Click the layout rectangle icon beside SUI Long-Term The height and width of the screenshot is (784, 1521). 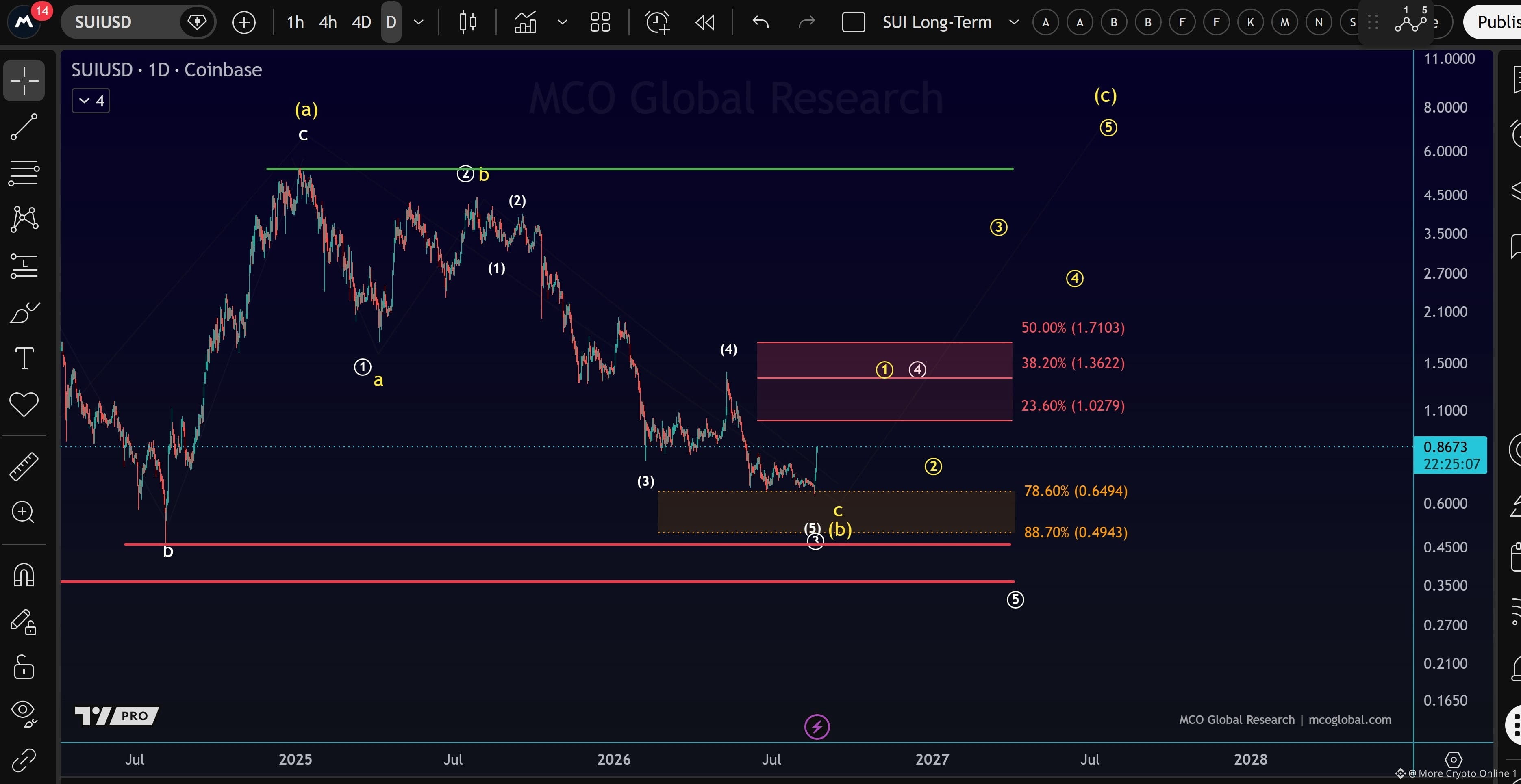(853, 22)
